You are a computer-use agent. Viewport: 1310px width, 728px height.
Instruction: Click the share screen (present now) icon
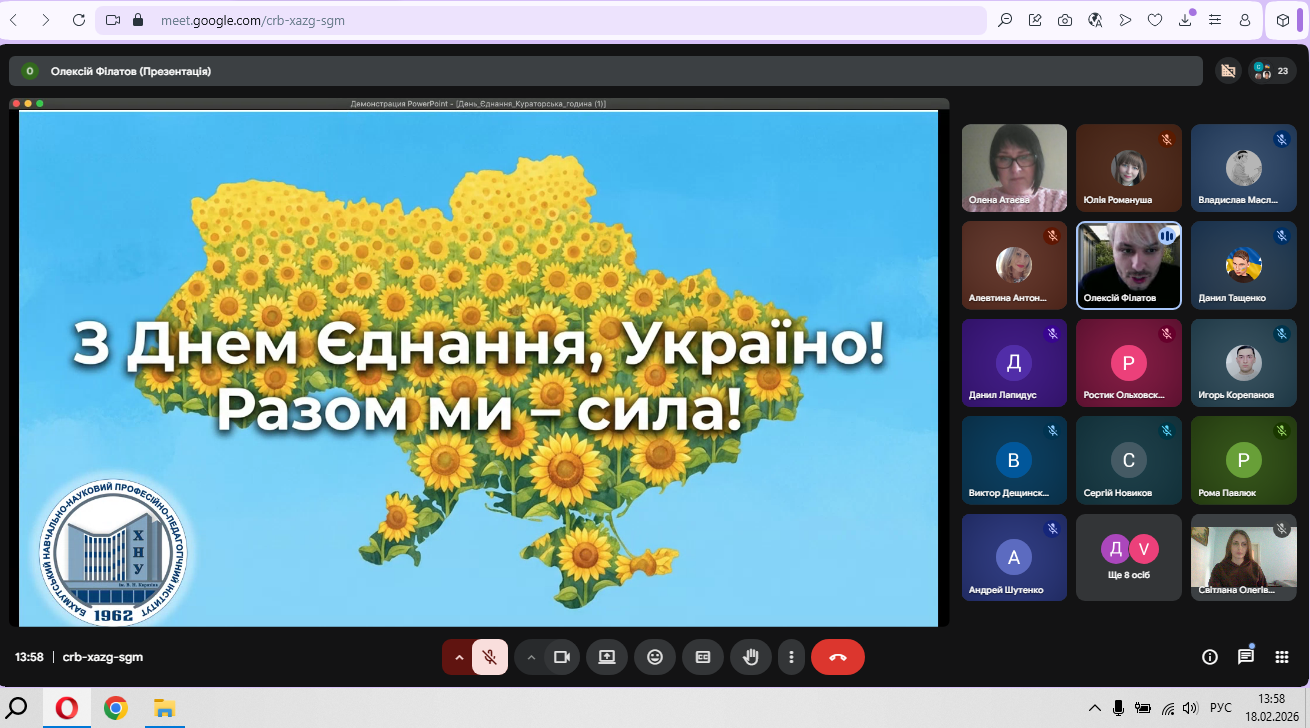pyautogui.click(x=606, y=657)
